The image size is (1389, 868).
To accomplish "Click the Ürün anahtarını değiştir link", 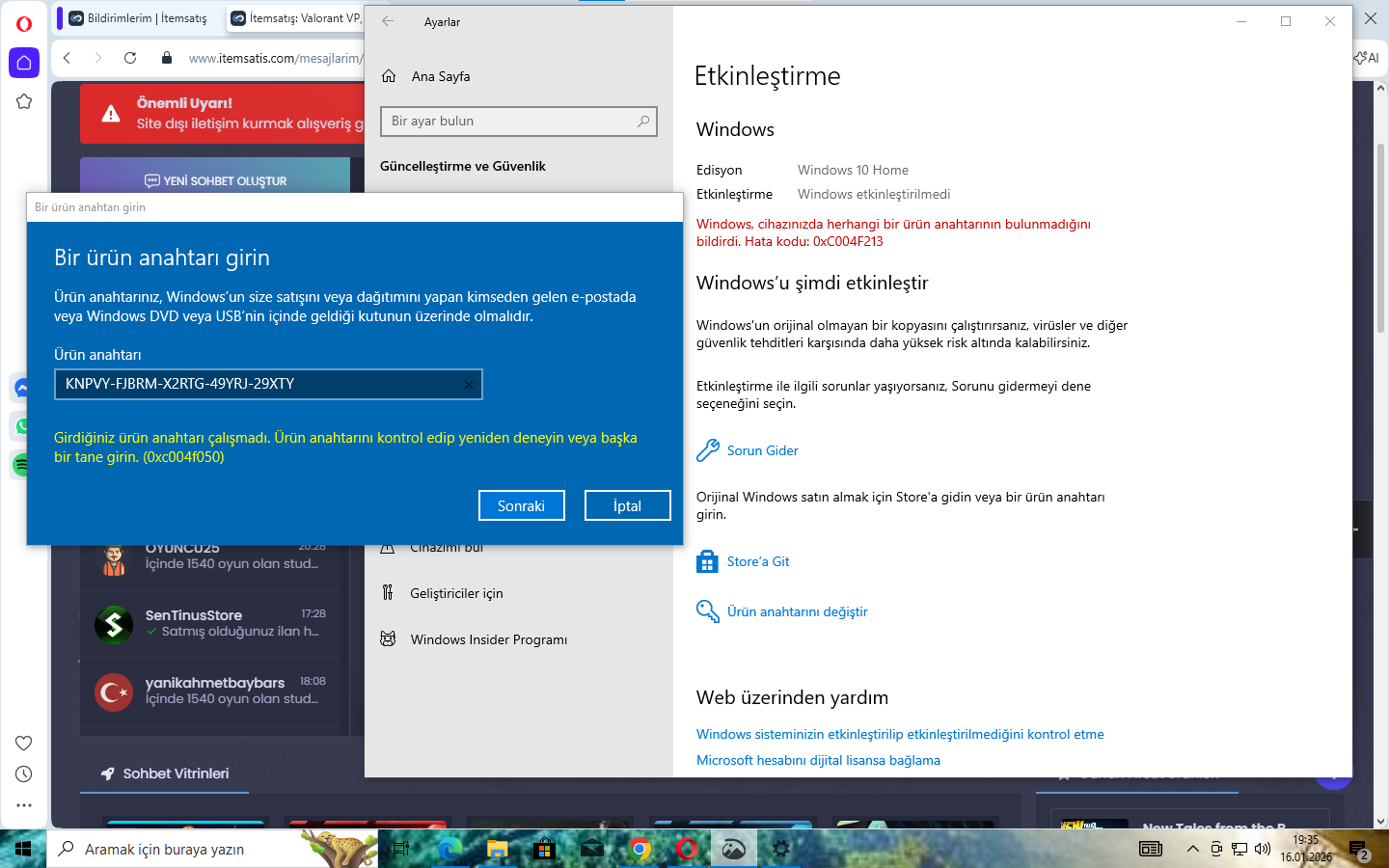I will tap(798, 611).
